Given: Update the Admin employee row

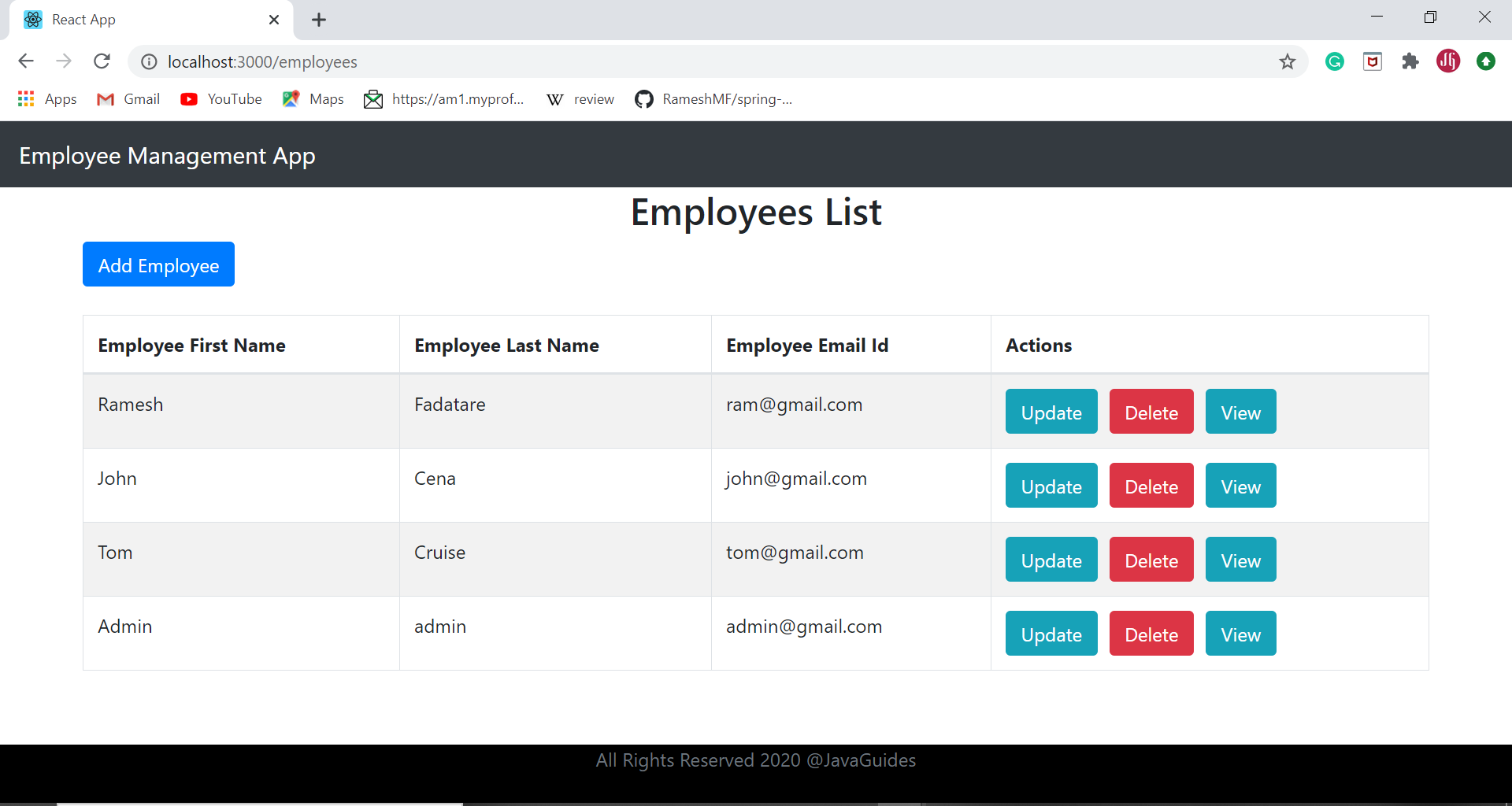Looking at the screenshot, I should [1051, 634].
